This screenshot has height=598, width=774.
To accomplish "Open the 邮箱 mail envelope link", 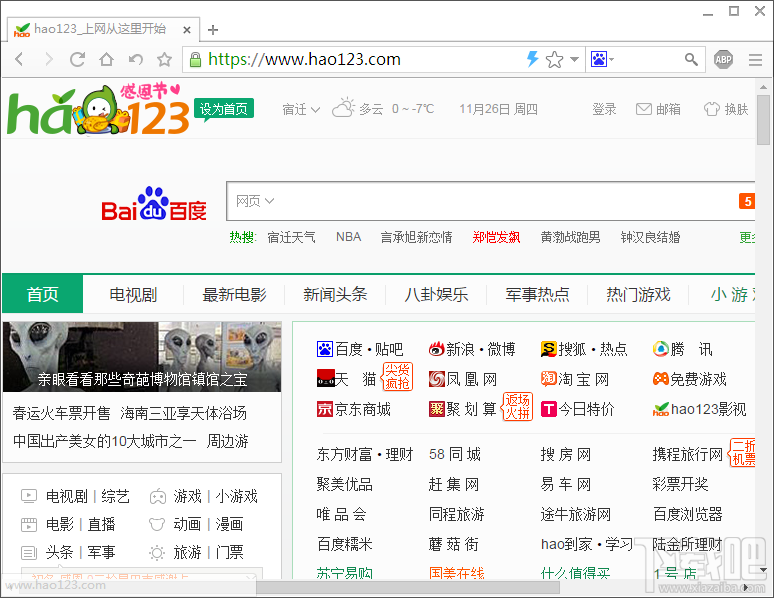I will (658, 109).
